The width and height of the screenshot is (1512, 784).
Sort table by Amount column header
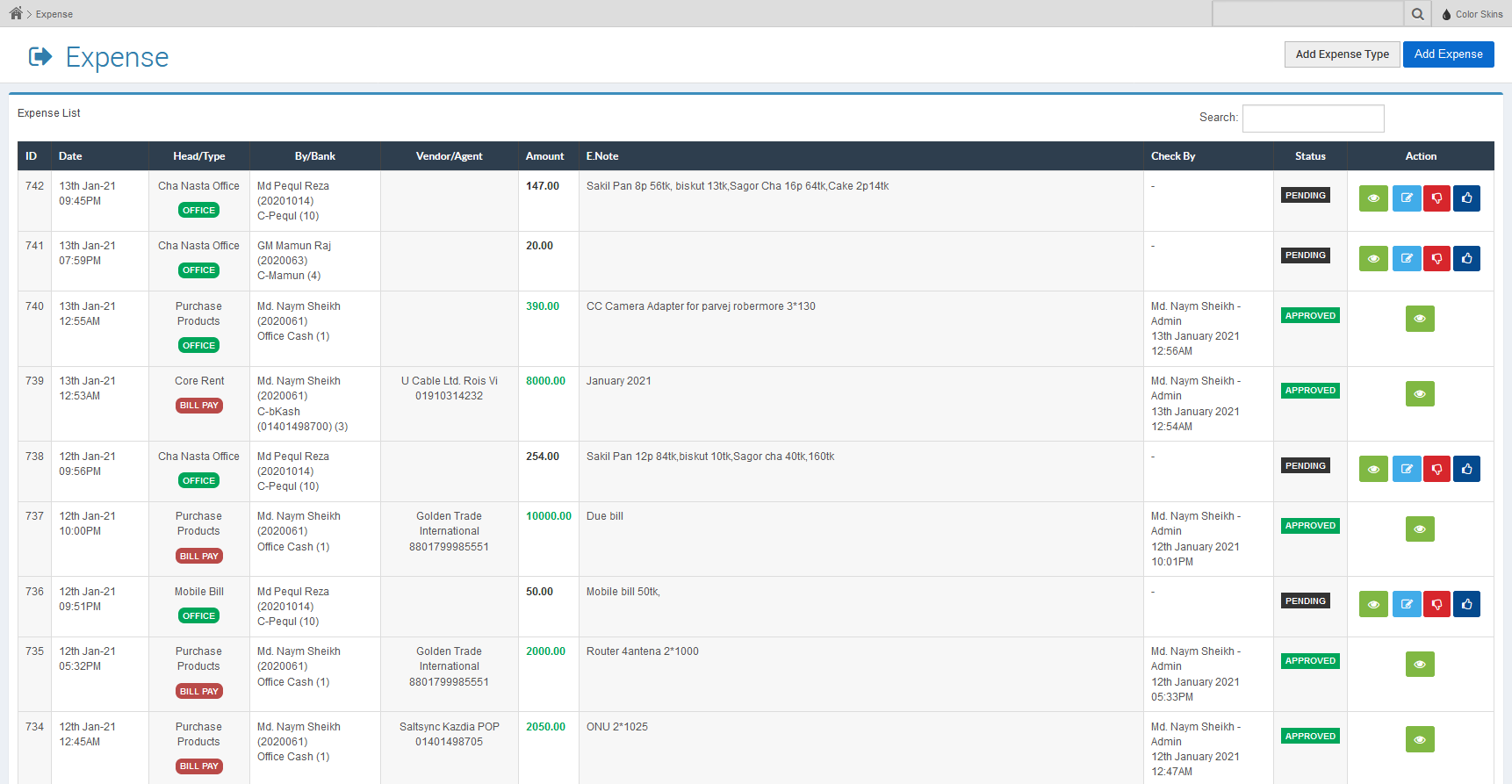pos(544,156)
